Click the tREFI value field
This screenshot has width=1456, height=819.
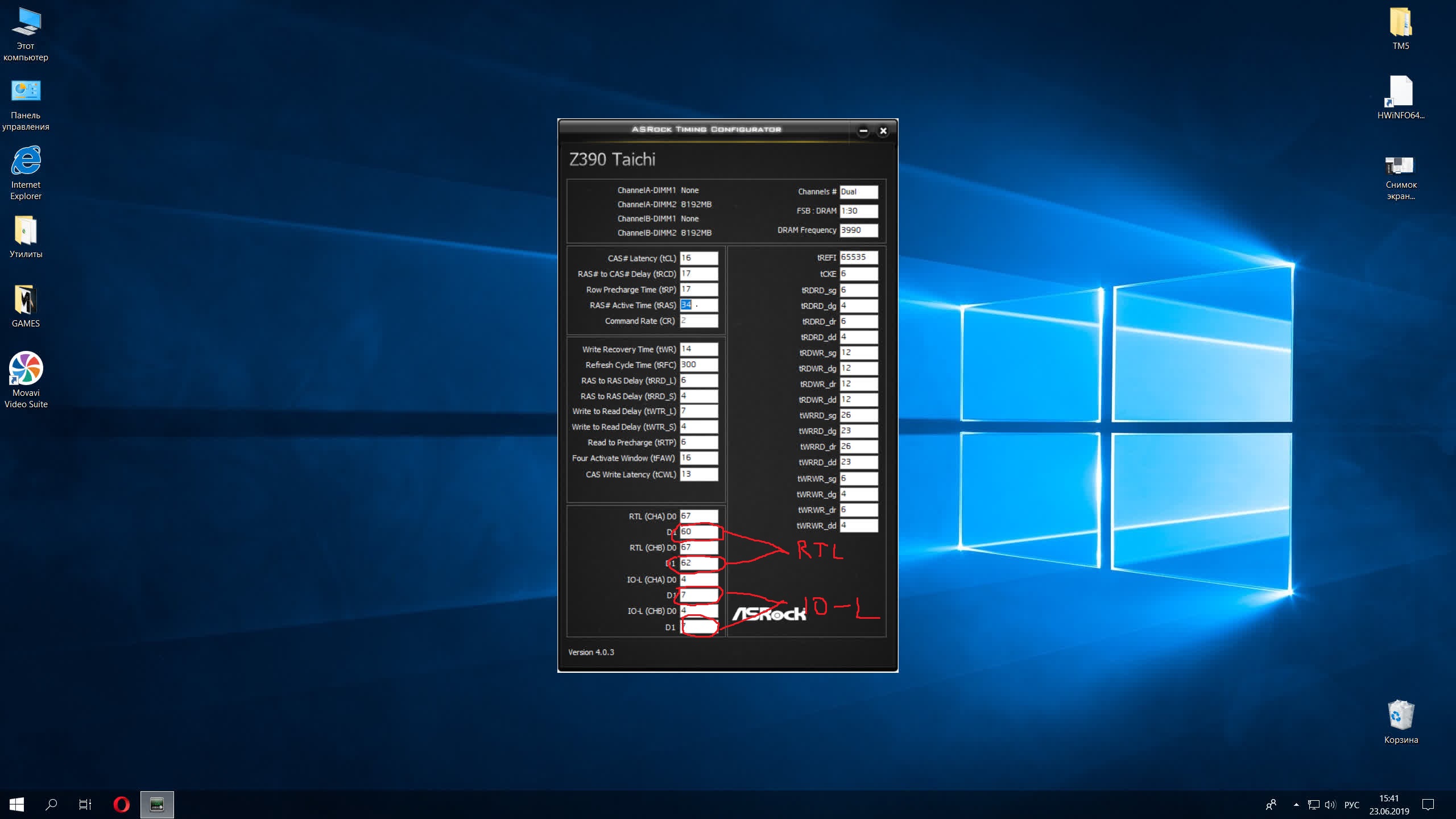pyautogui.click(x=858, y=257)
